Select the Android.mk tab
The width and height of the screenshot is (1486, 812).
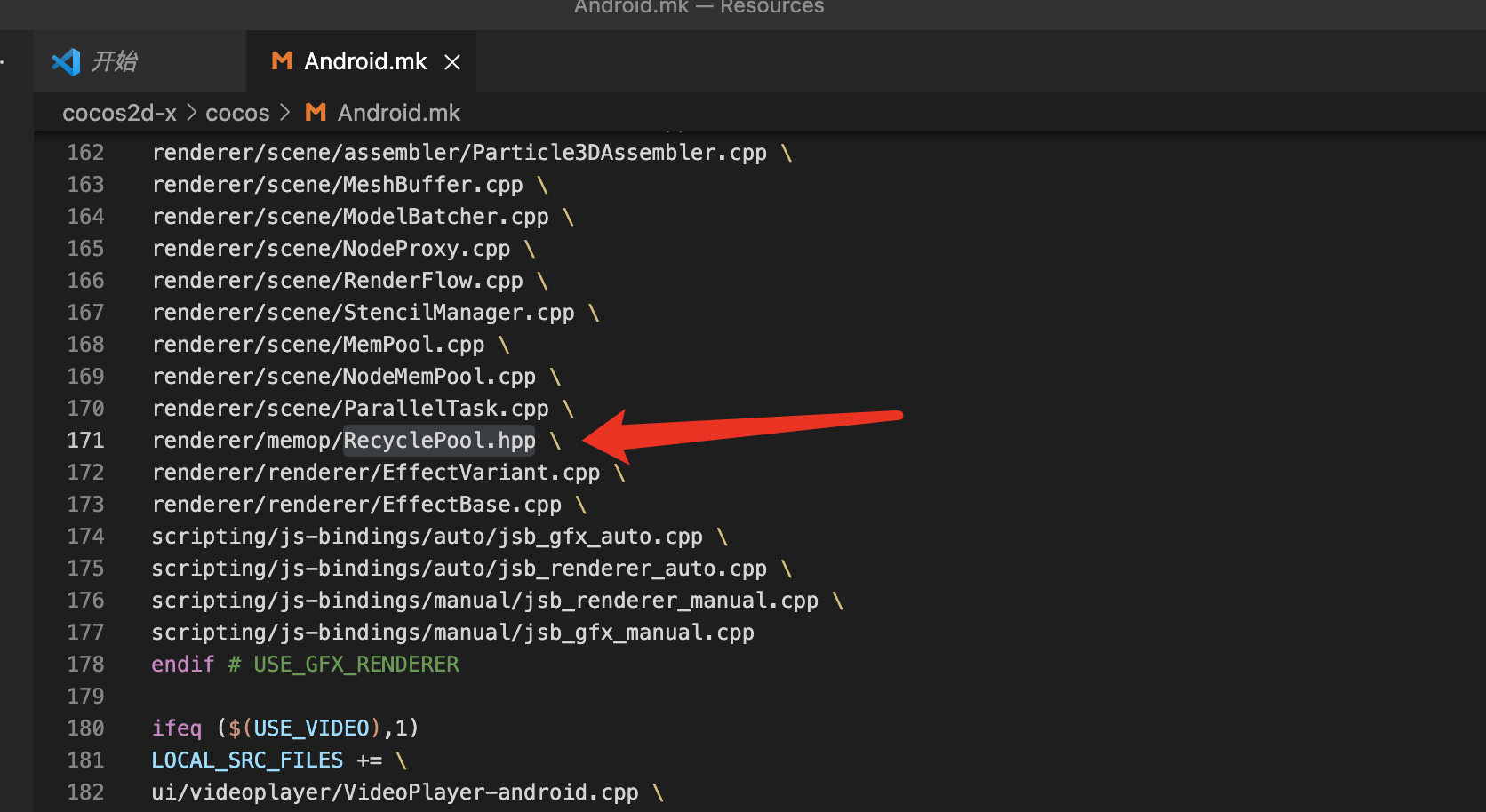point(364,61)
